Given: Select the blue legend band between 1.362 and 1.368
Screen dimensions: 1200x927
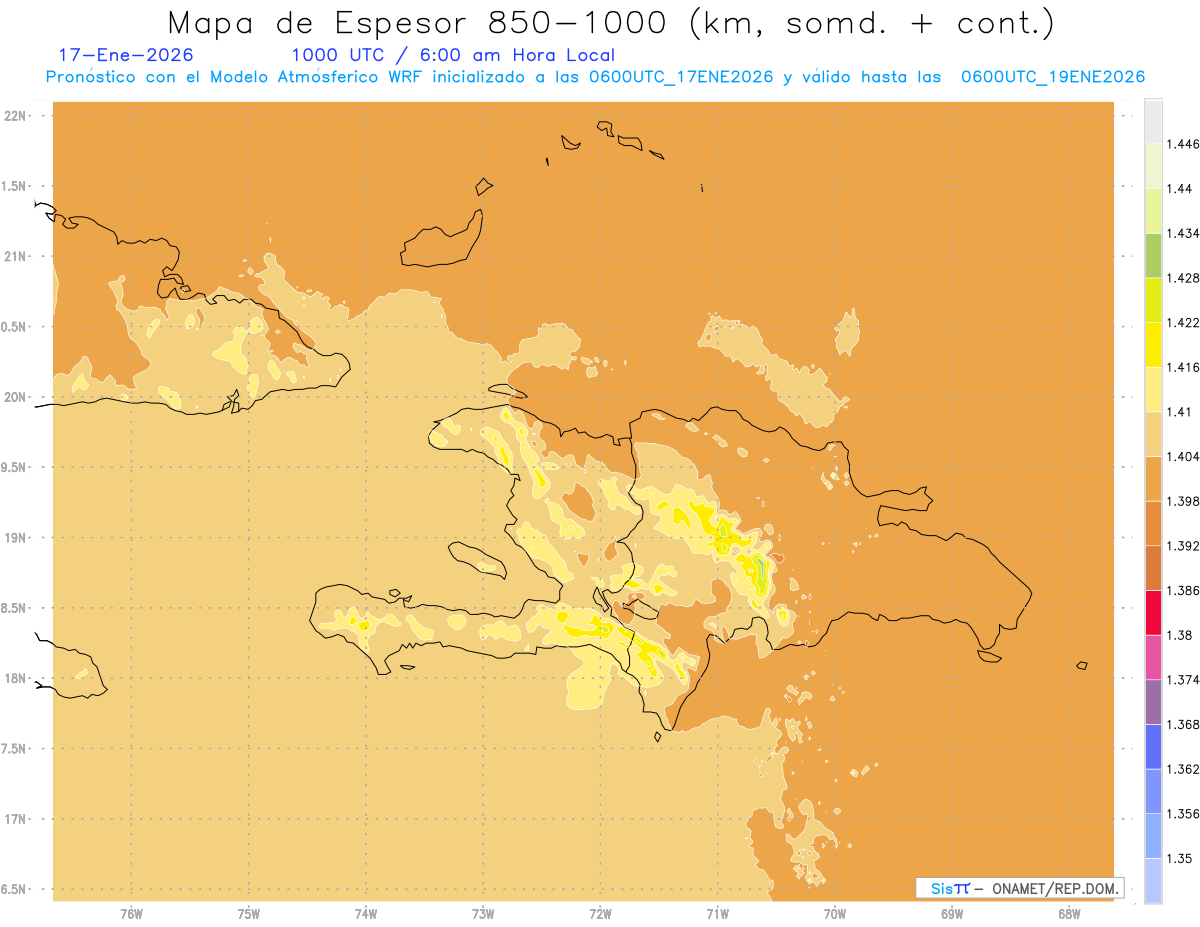Looking at the screenshot, I should [1153, 746].
